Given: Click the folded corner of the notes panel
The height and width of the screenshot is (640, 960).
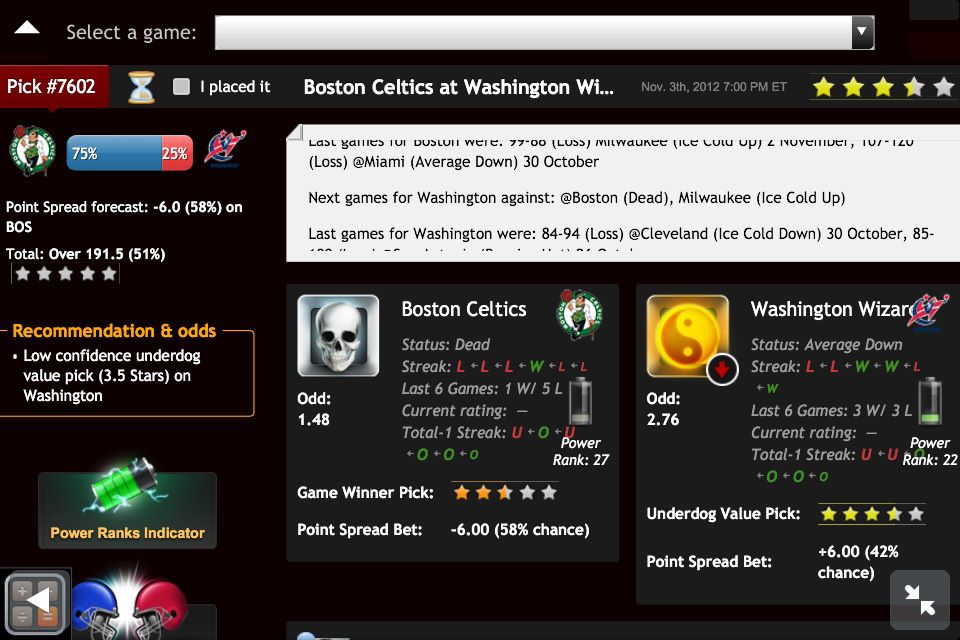Looking at the screenshot, I should pyautogui.click(x=294, y=132).
